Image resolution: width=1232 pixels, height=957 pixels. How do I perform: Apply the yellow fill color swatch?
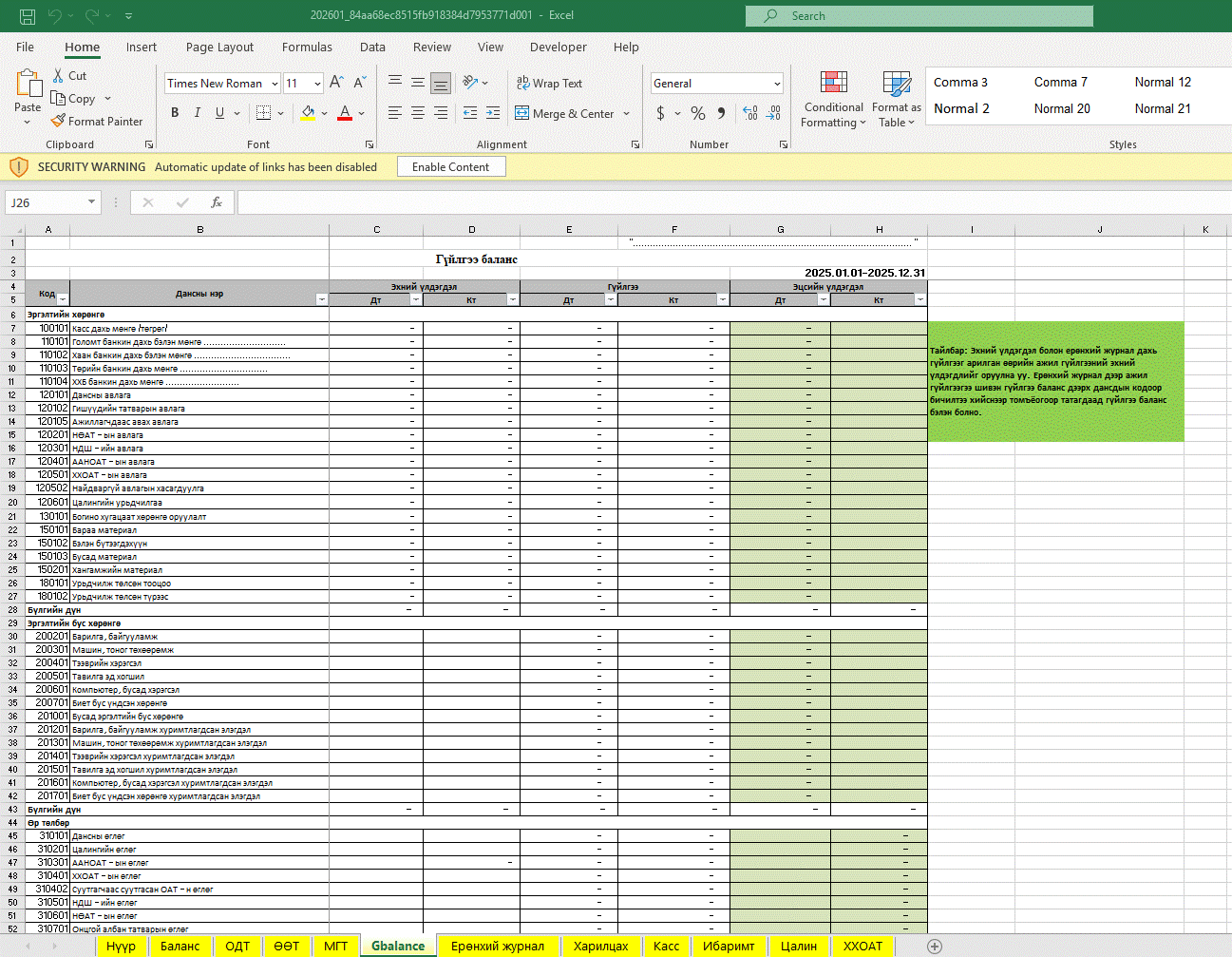coord(308,113)
